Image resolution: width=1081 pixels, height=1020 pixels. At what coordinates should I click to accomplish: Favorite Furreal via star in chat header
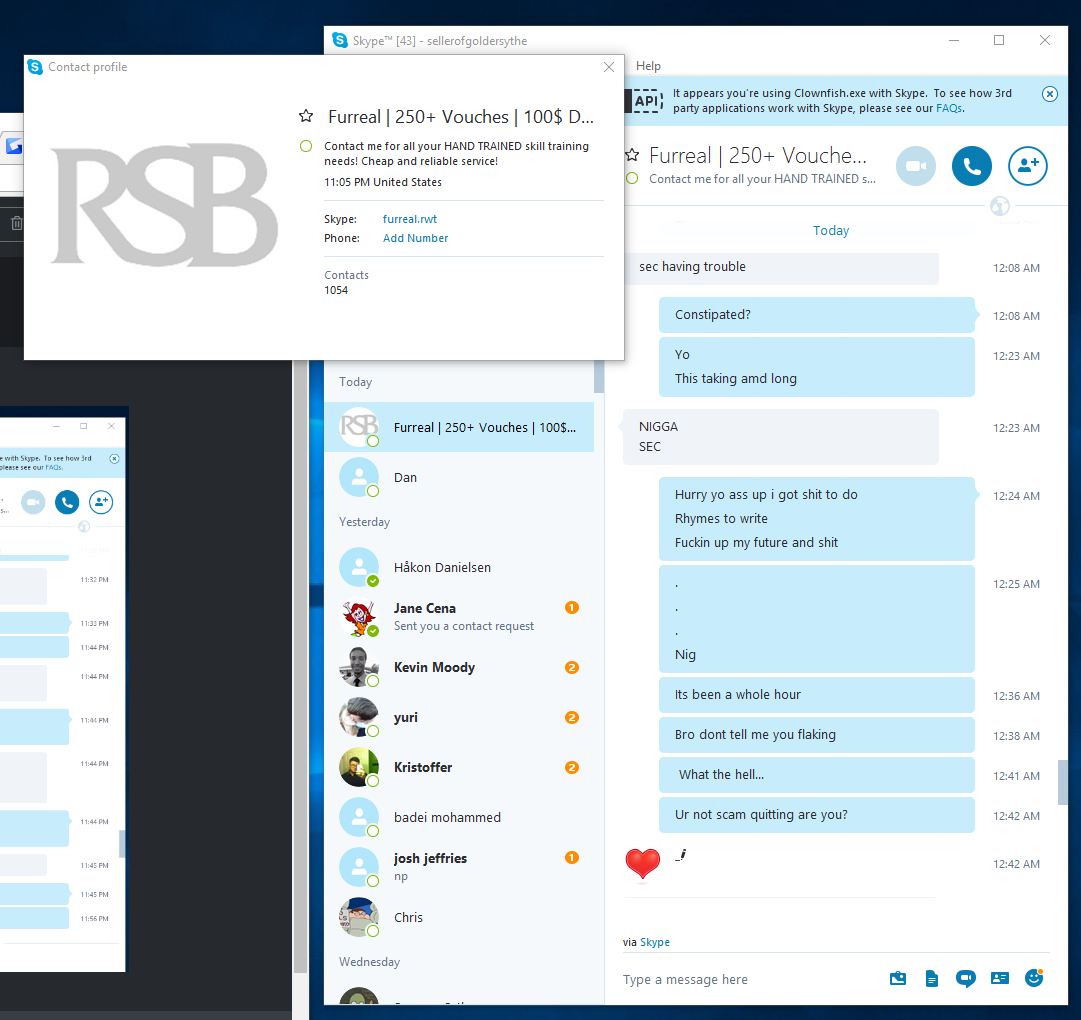(632, 155)
